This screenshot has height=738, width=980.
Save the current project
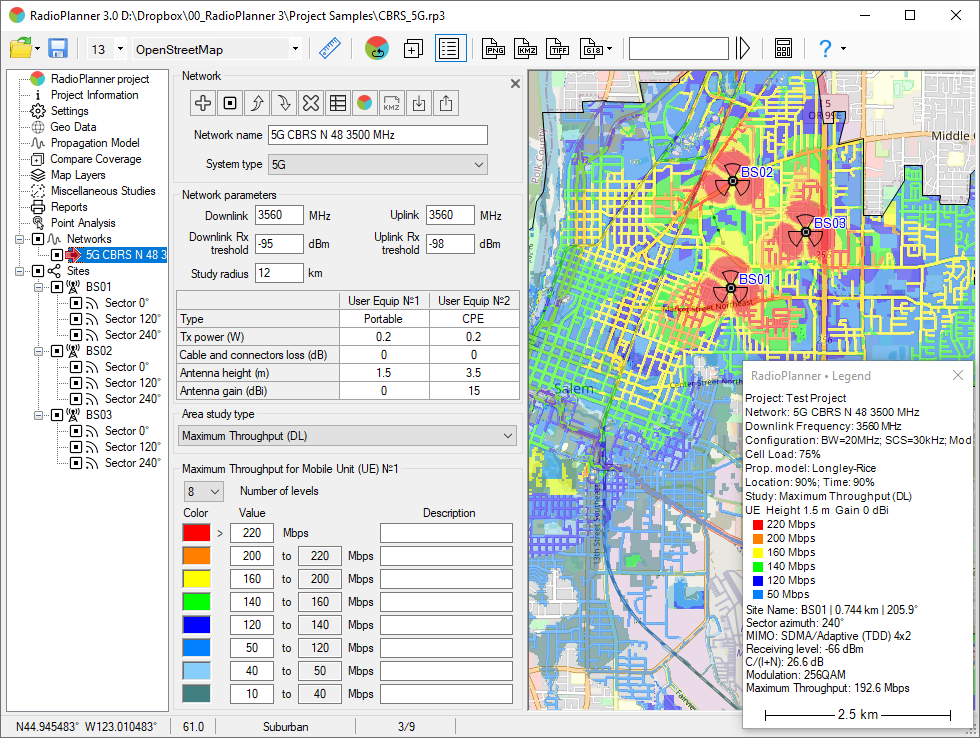(58, 47)
